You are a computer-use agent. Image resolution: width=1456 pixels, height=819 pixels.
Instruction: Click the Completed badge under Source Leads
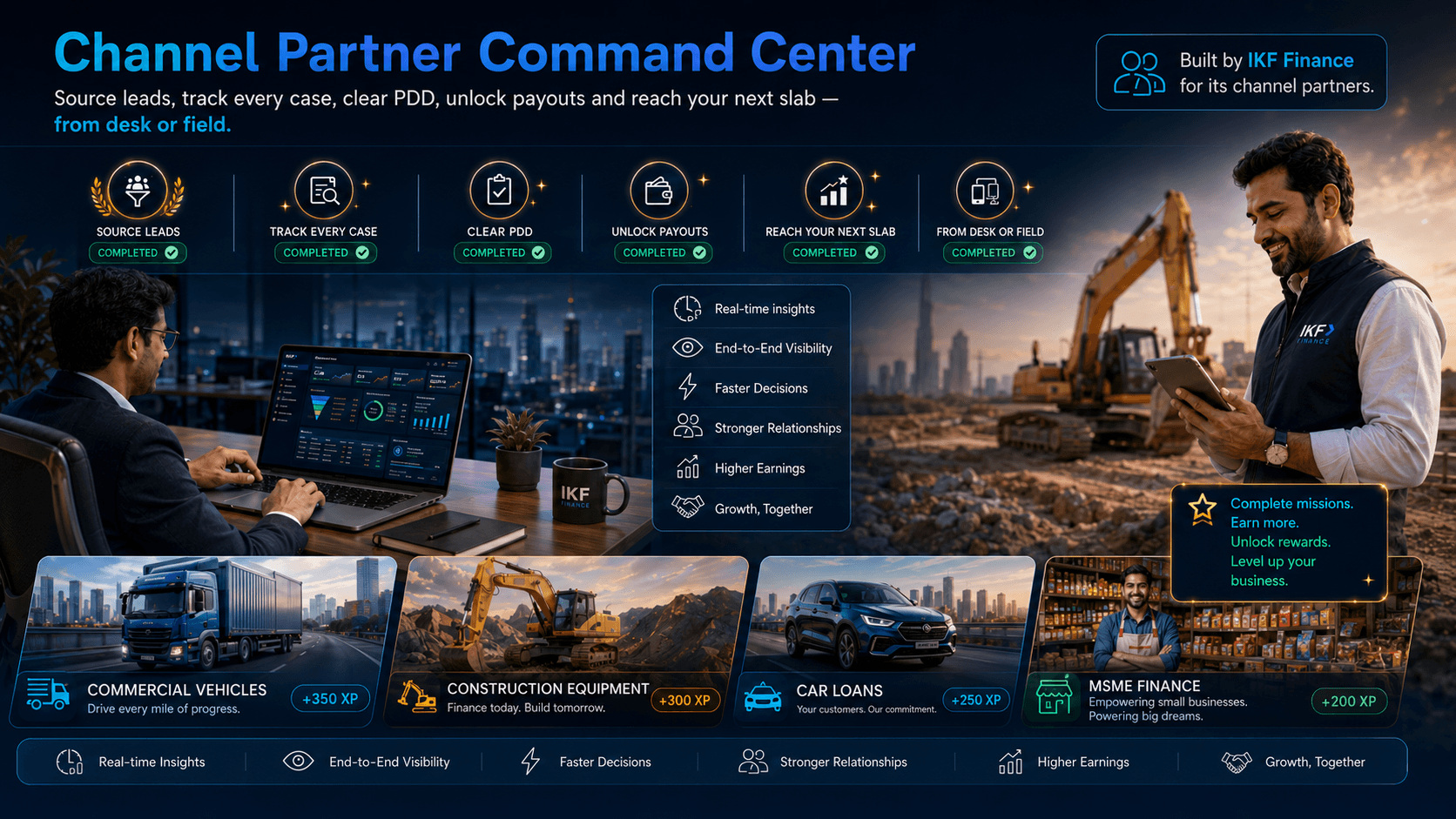[x=138, y=253]
